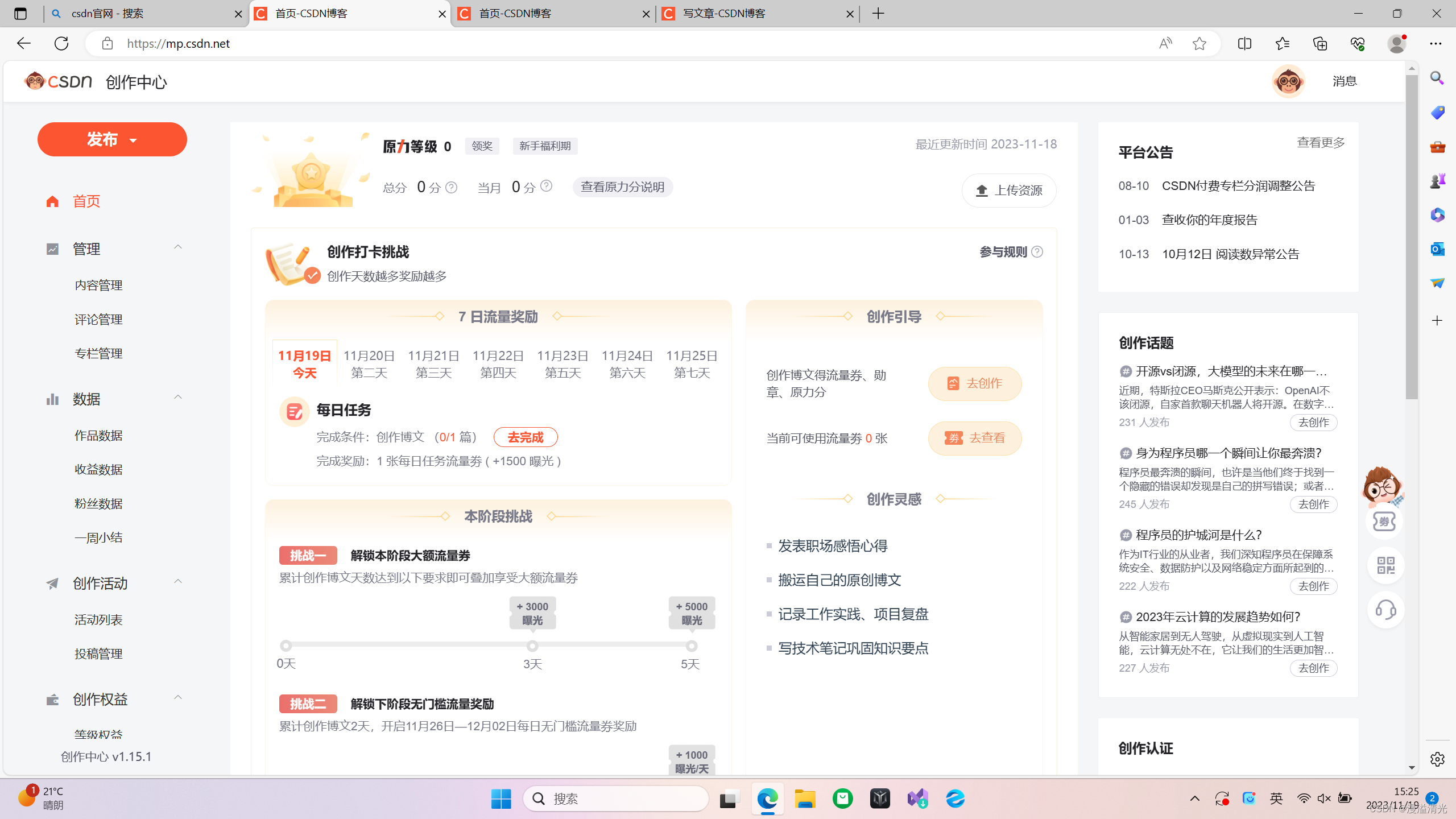The height and width of the screenshot is (819, 1456).
Task: Open the coupon 券 floating icon
Action: [1384, 522]
